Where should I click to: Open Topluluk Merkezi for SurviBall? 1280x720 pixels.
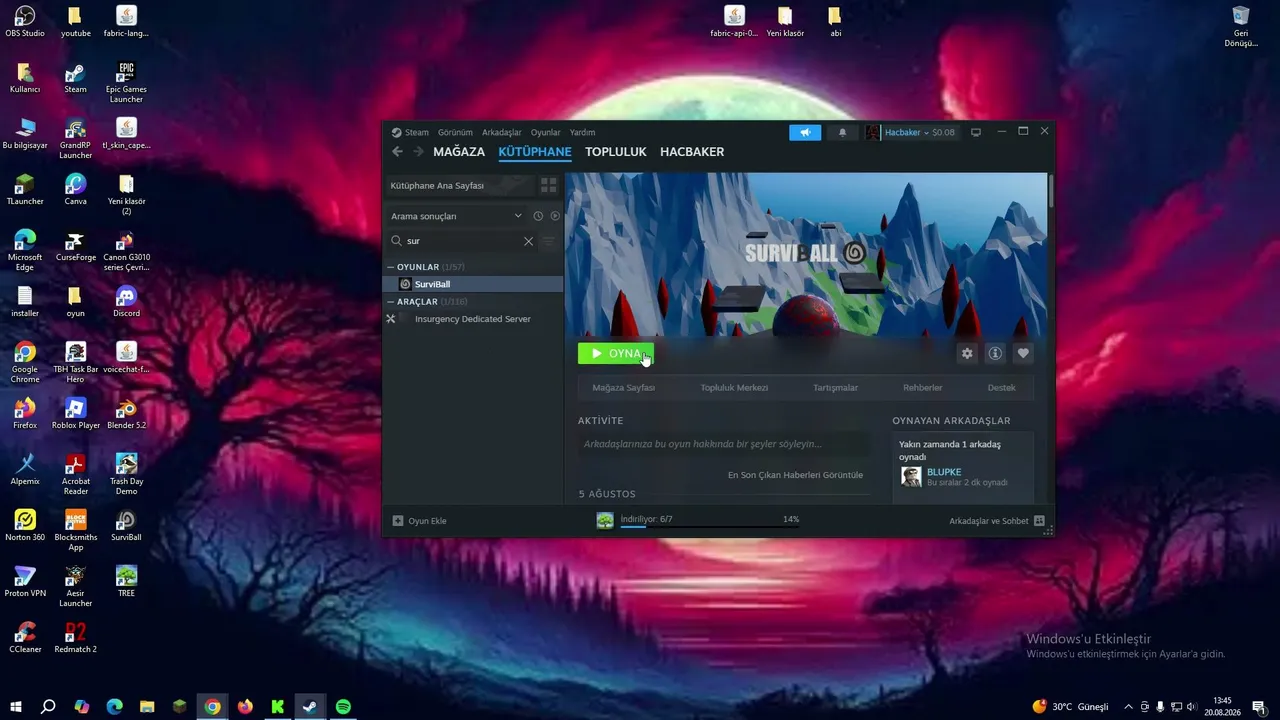point(734,388)
